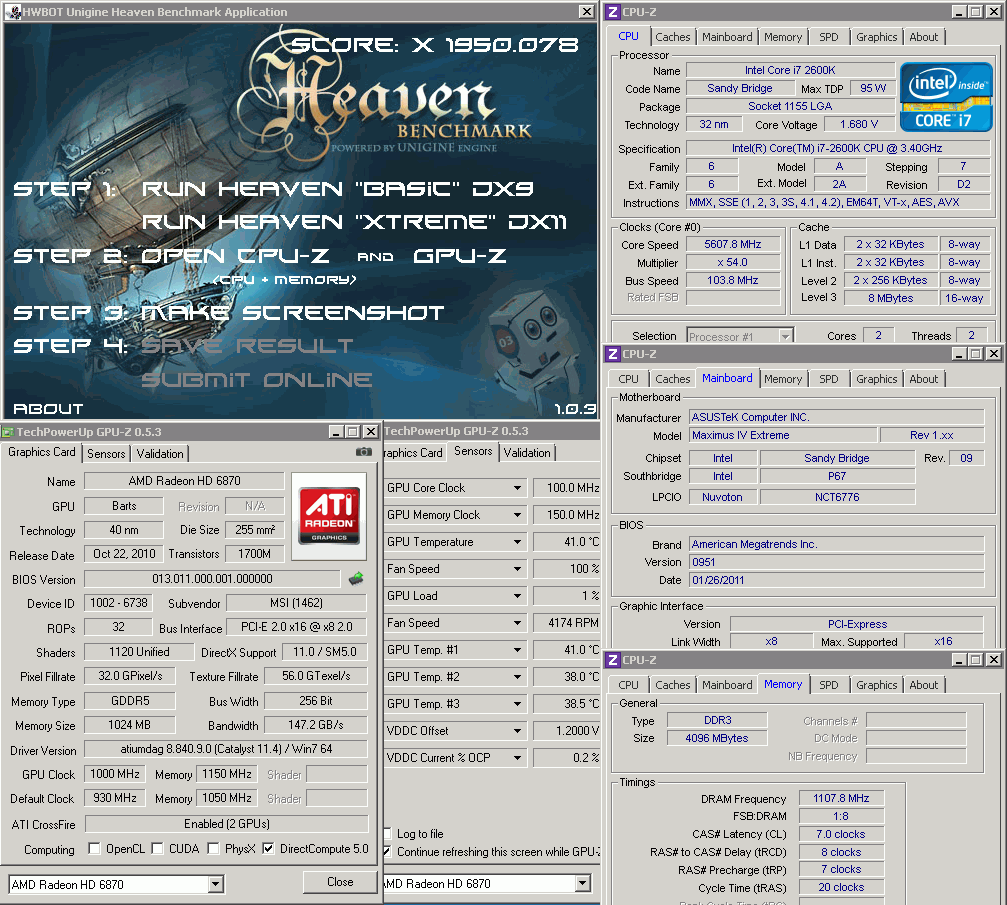
Task: Open the GPU Load sensor dropdown
Action: 517,596
